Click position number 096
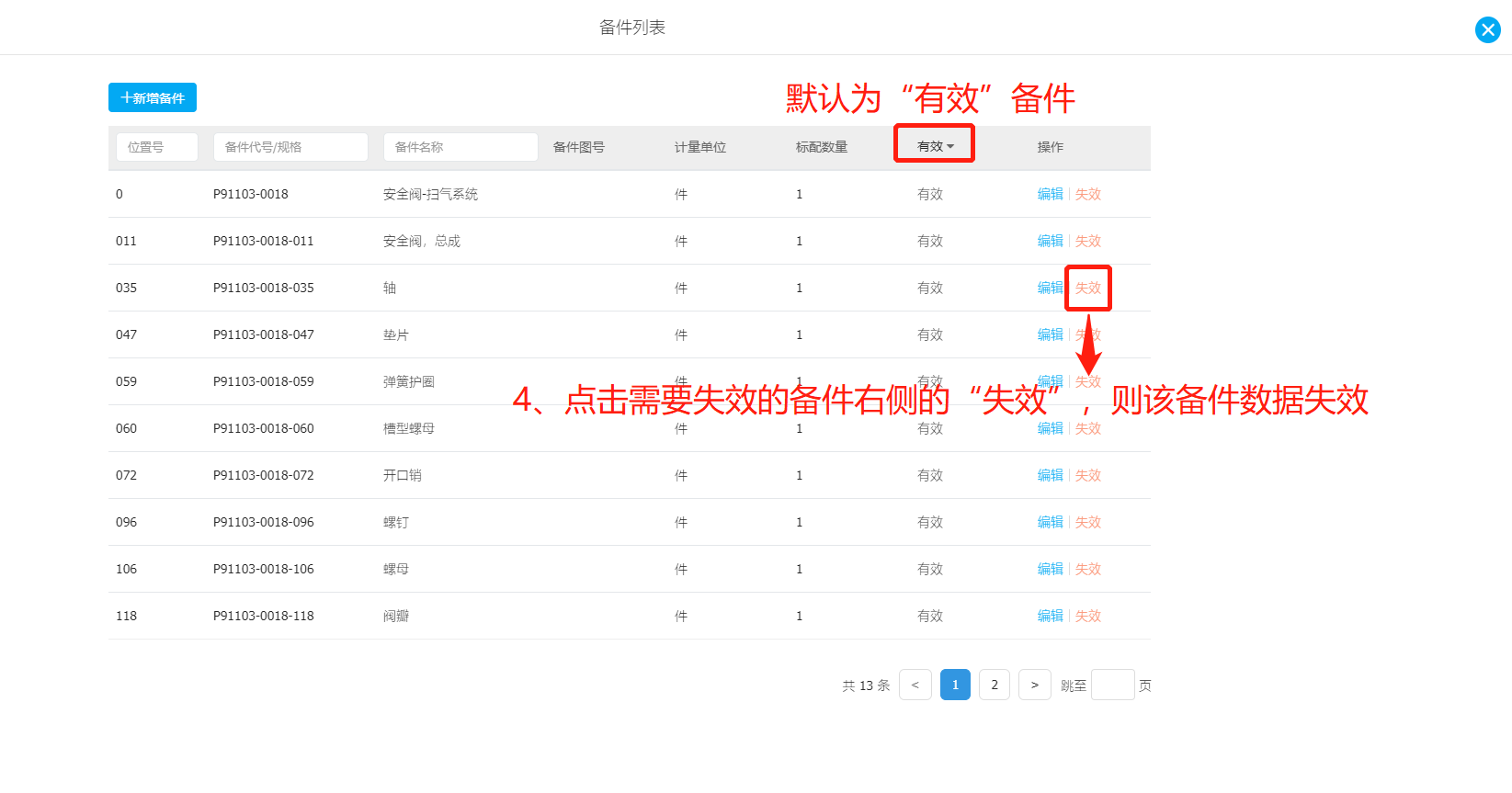 [x=126, y=522]
